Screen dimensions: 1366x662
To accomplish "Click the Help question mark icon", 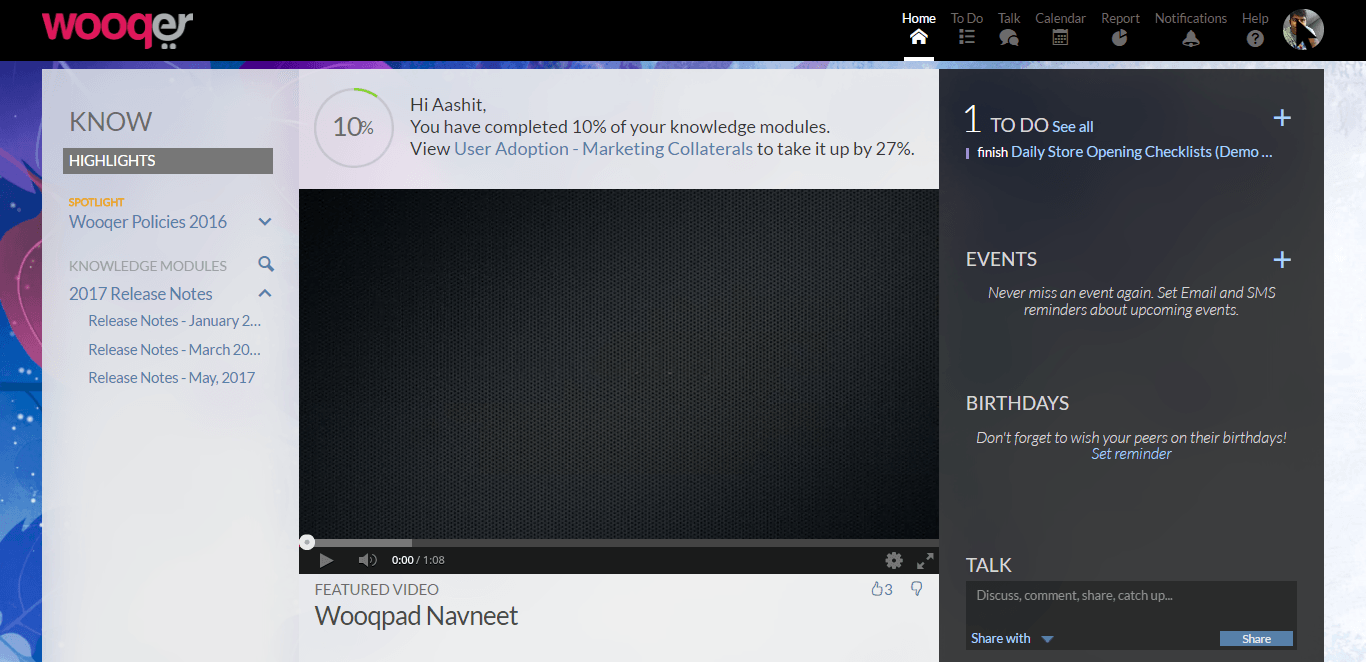I will (1255, 38).
